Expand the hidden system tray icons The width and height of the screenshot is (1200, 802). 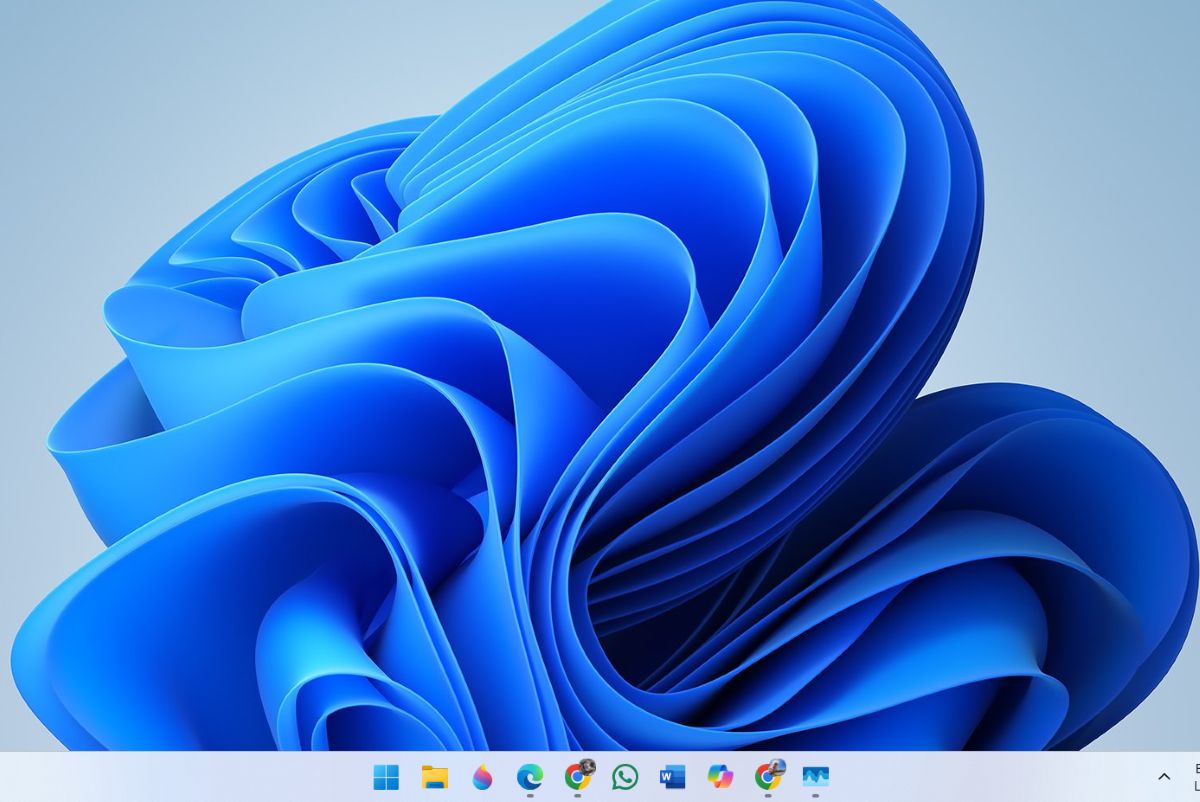click(1164, 777)
